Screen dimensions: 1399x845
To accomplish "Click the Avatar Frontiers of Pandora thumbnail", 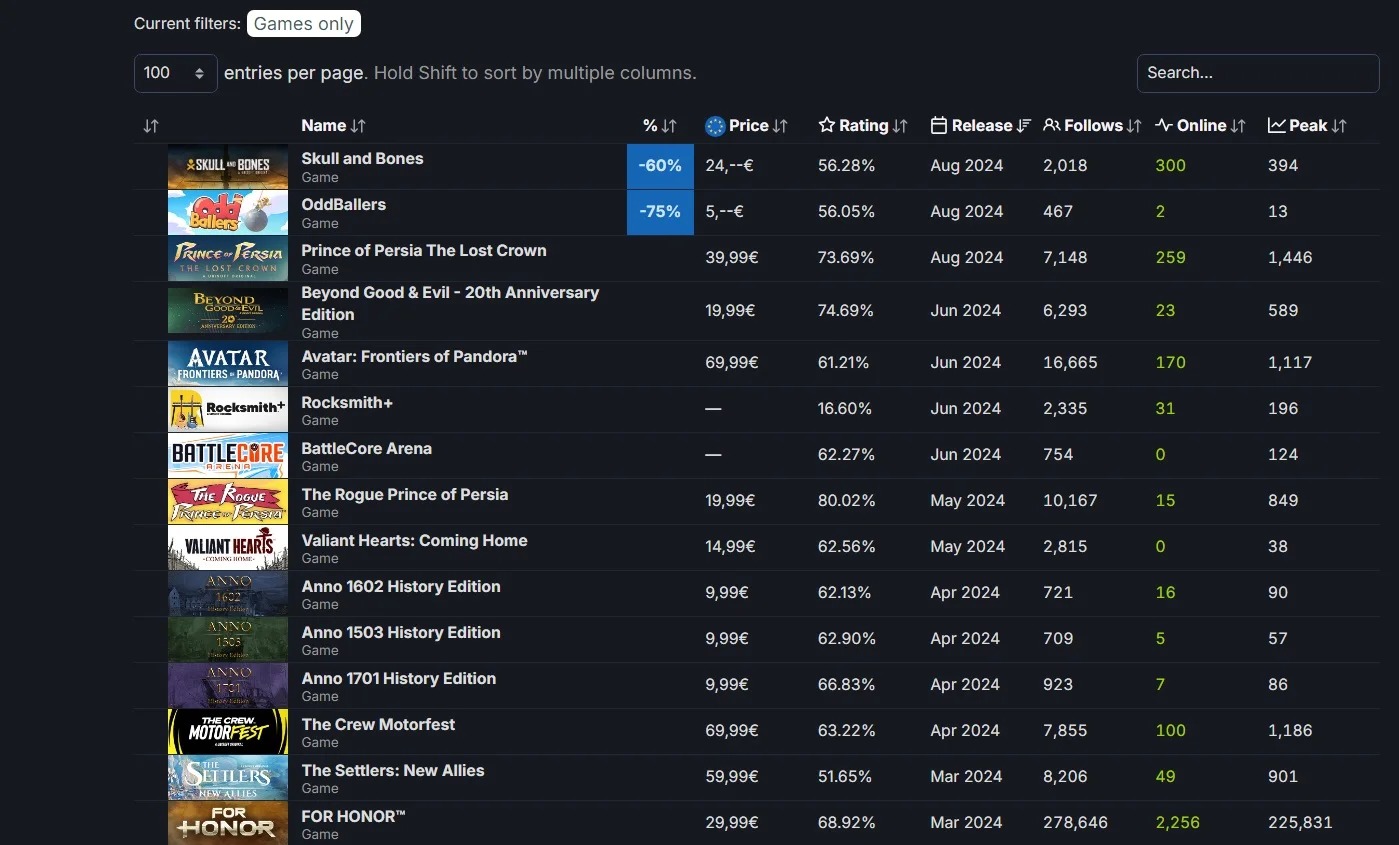I will tap(227, 363).
